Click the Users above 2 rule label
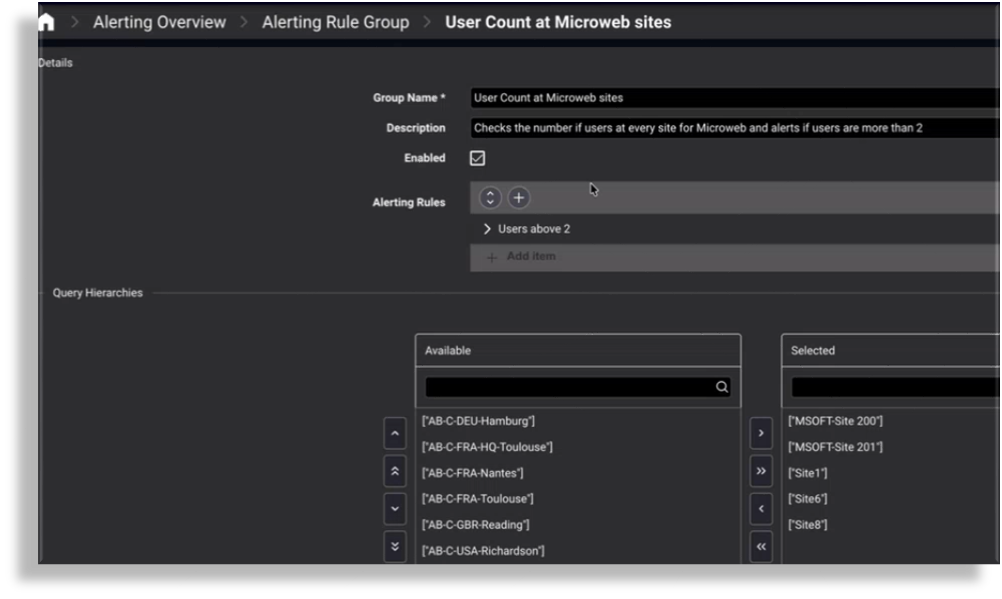 (534, 229)
